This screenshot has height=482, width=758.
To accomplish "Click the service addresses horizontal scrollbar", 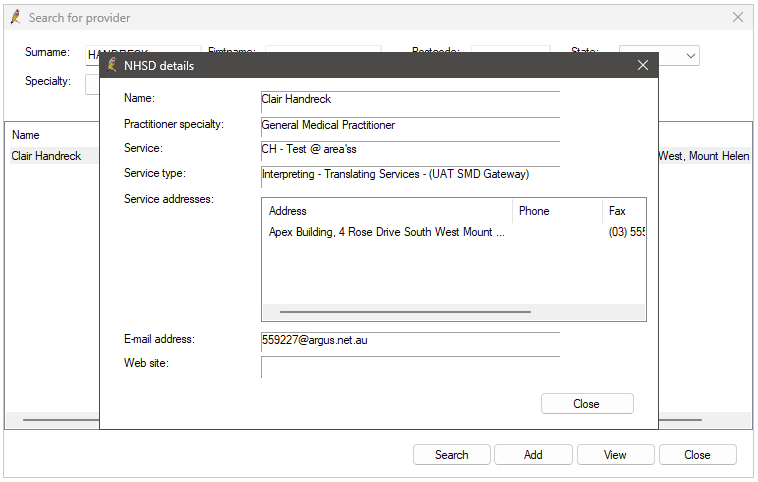I will click(405, 312).
